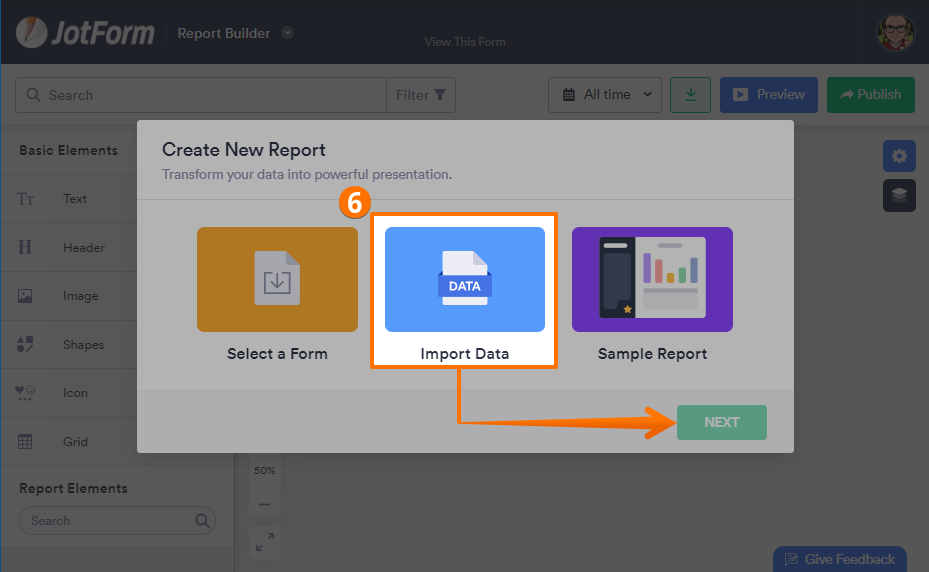Expand the All time date dropdown
The image size is (929, 572).
point(605,95)
